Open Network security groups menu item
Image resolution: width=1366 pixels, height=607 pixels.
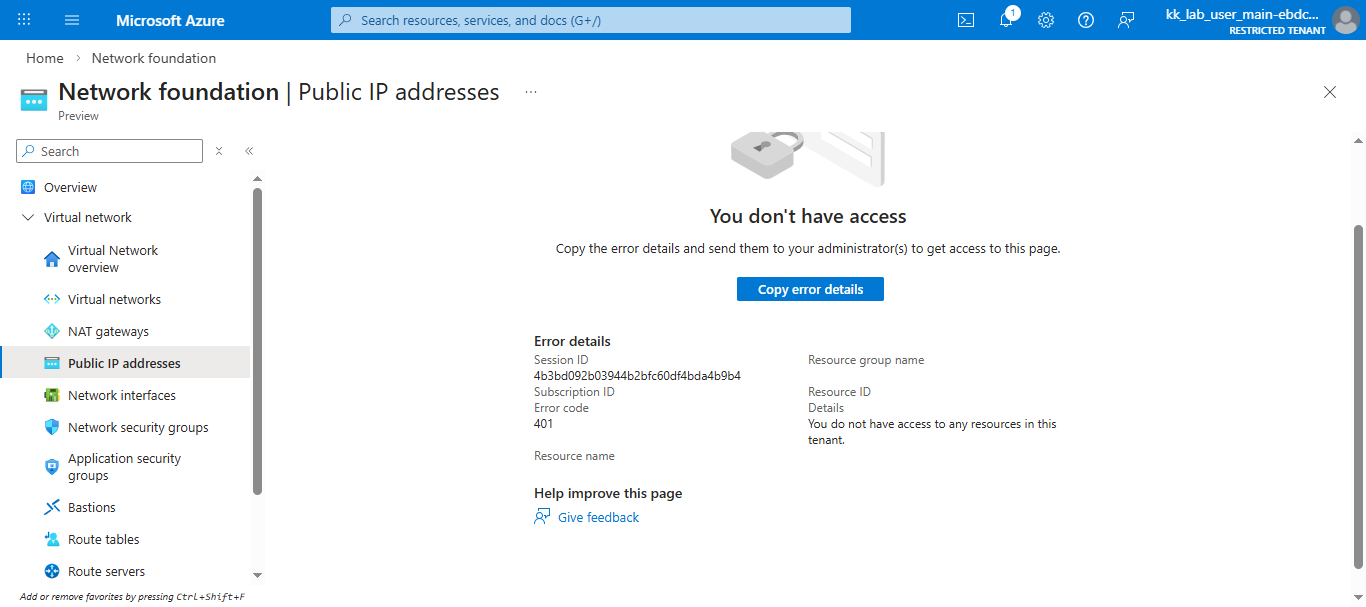pos(138,428)
